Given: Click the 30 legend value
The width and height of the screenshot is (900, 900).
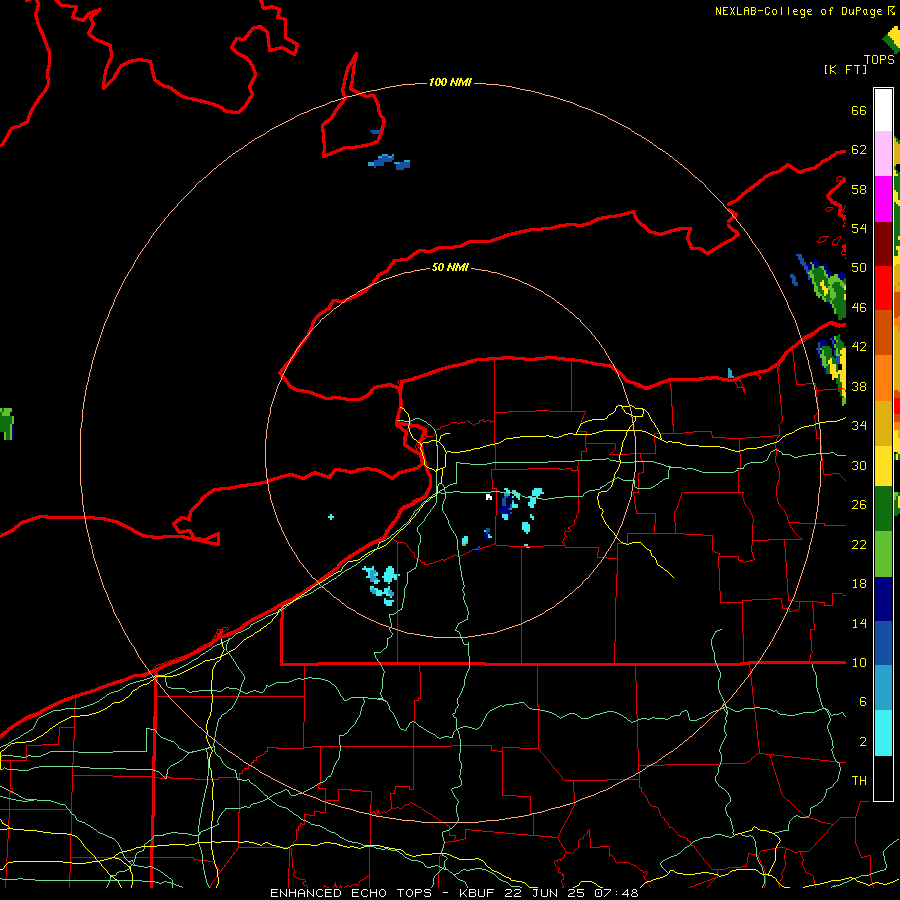Looking at the screenshot, I should (x=859, y=465).
